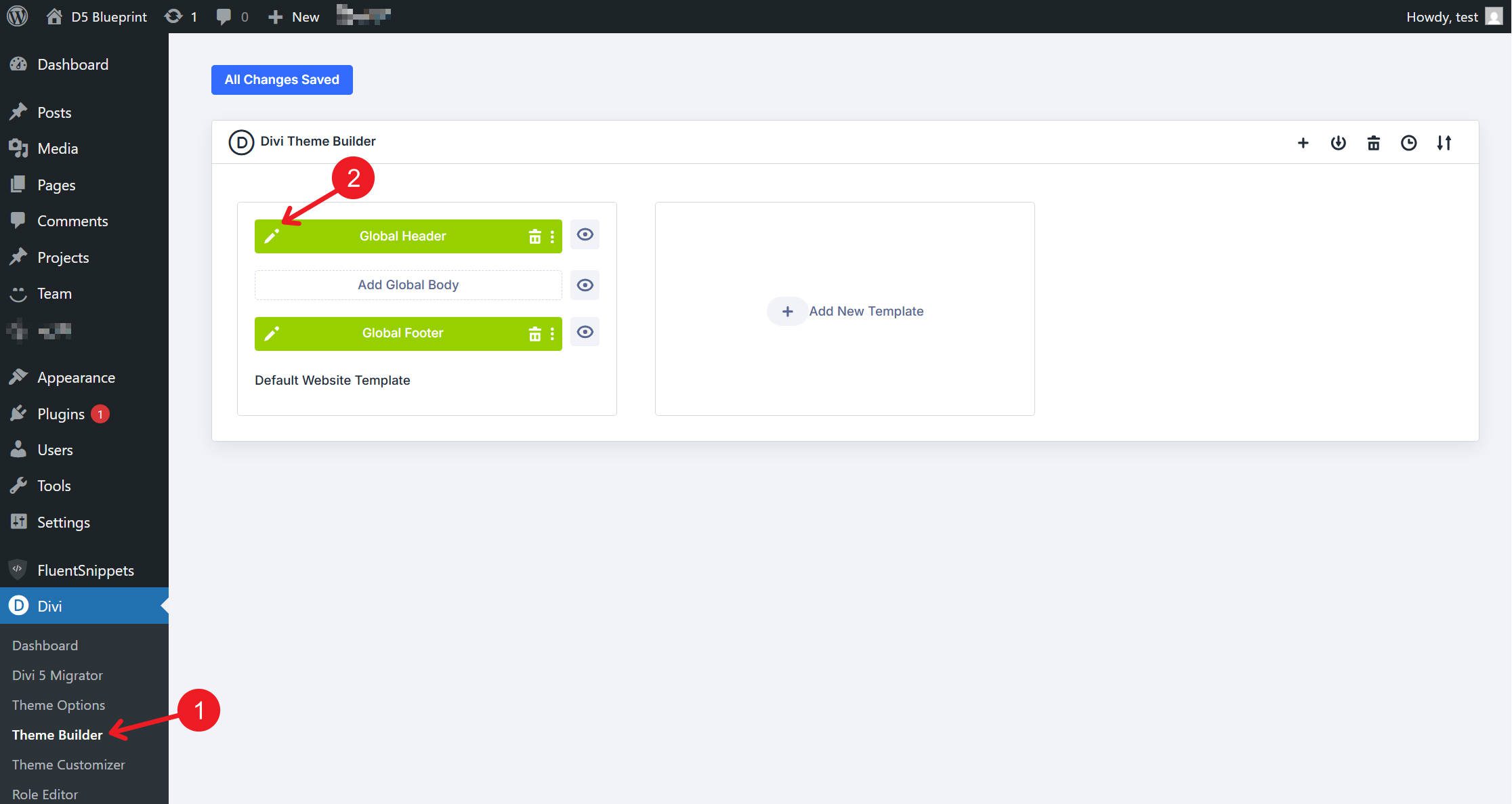Delete the Global Footer via trash icon
Viewport: 1512px width, 804px height.
tap(534, 333)
